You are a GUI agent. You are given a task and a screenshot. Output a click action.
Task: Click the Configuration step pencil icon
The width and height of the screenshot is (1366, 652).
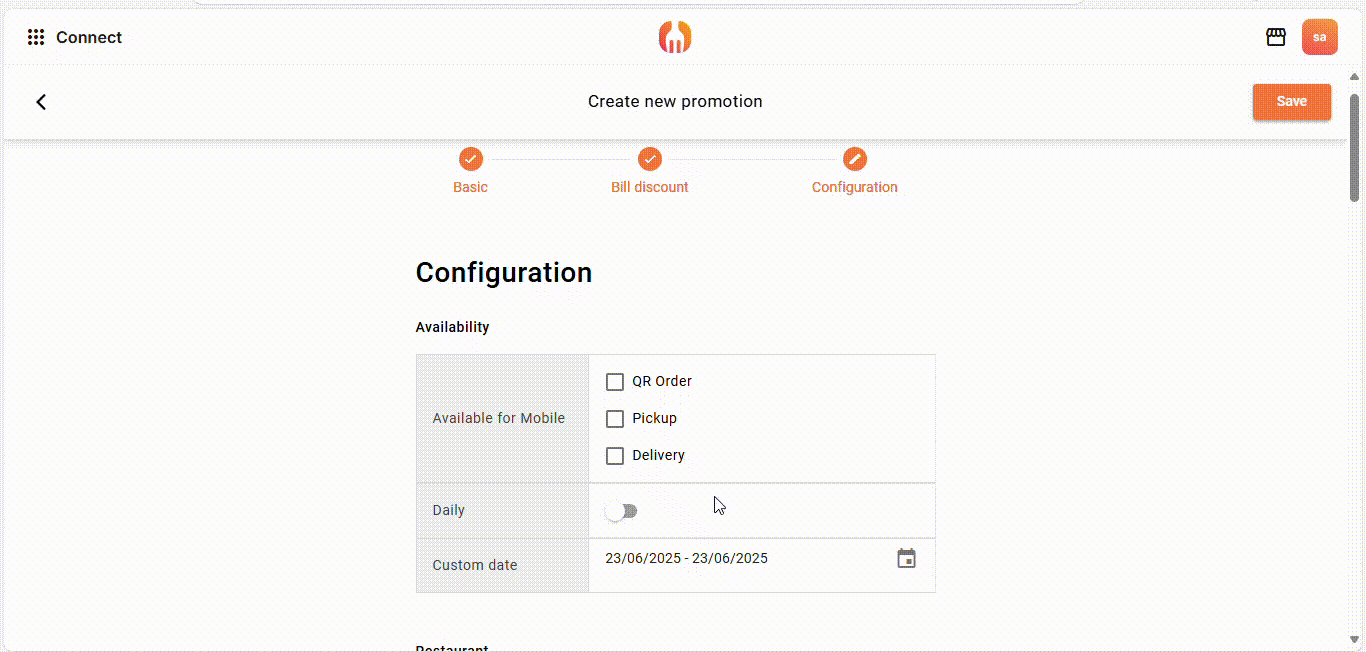pos(854,159)
